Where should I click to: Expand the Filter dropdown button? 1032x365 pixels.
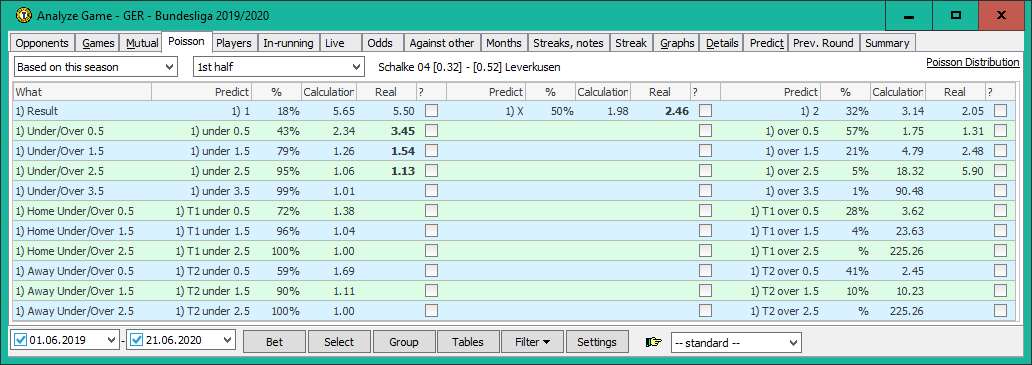[x=532, y=342]
